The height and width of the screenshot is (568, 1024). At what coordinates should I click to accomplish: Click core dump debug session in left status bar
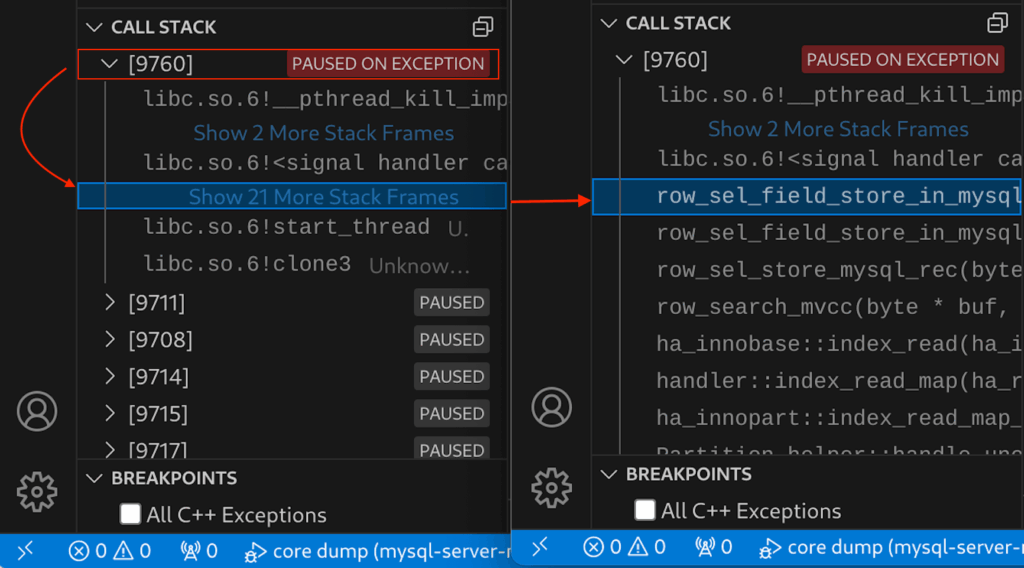click(375, 550)
